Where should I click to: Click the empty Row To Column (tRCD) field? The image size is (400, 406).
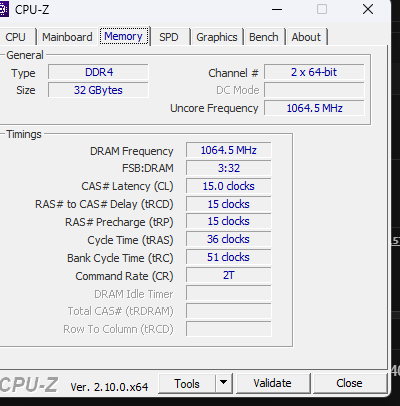point(229,329)
